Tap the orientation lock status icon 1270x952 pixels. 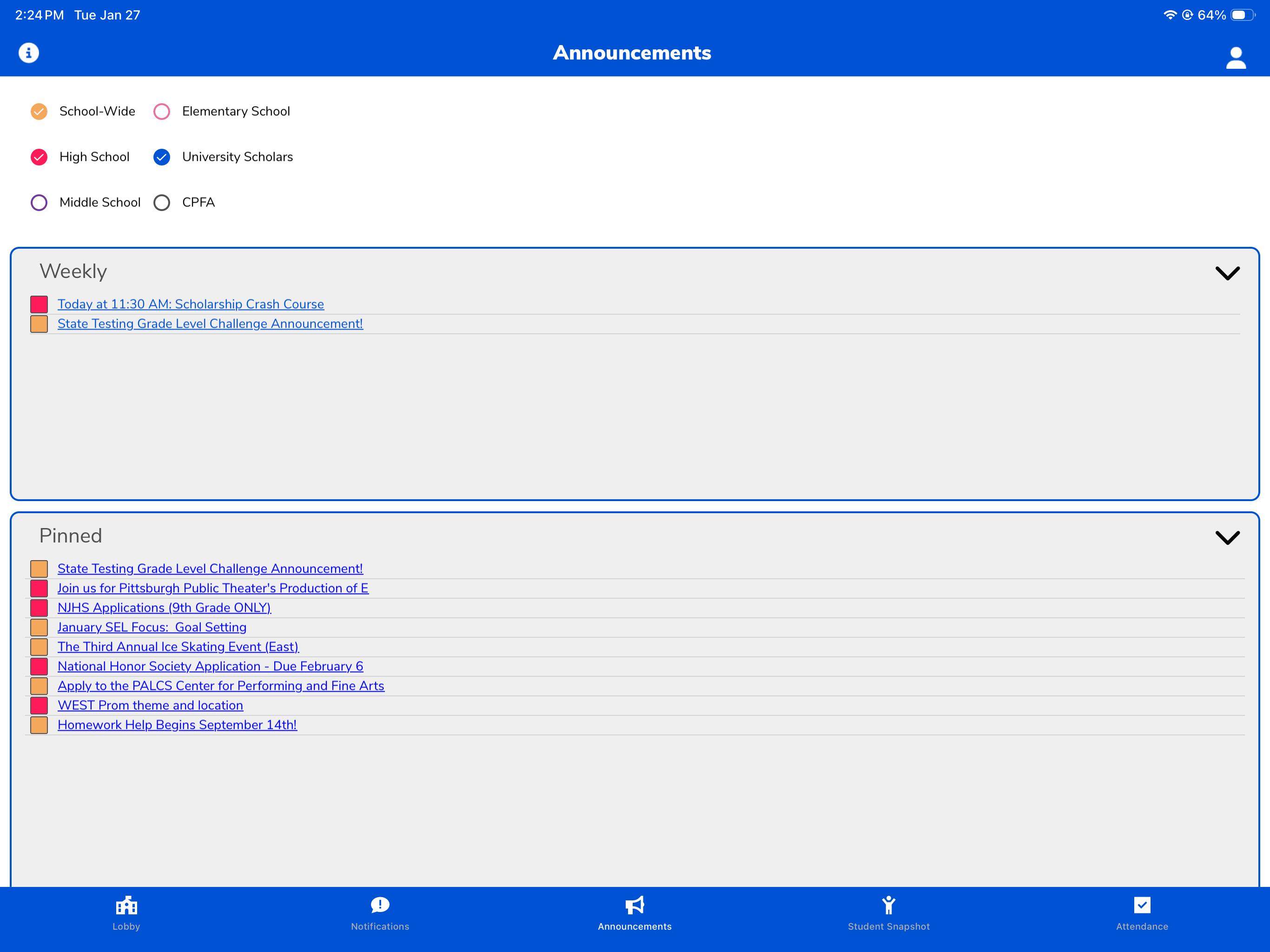tap(1187, 15)
